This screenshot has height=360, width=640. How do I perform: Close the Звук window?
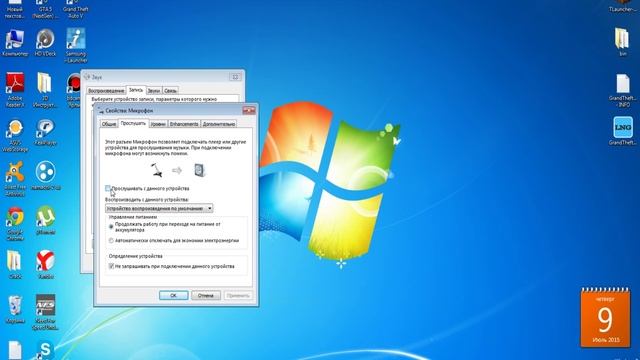coord(235,77)
